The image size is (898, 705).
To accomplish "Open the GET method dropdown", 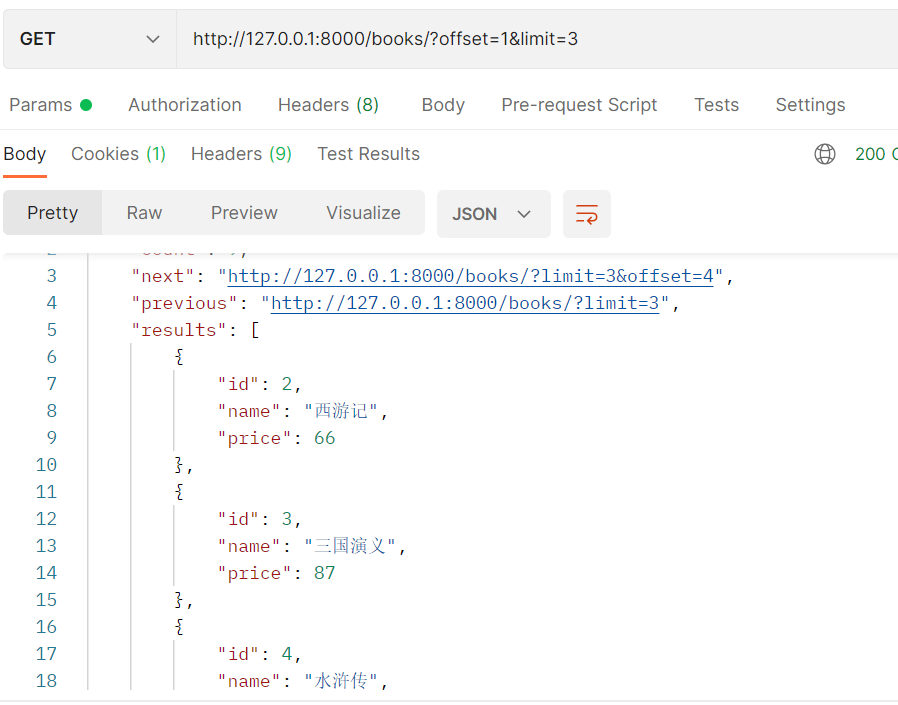I will (90, 39).
